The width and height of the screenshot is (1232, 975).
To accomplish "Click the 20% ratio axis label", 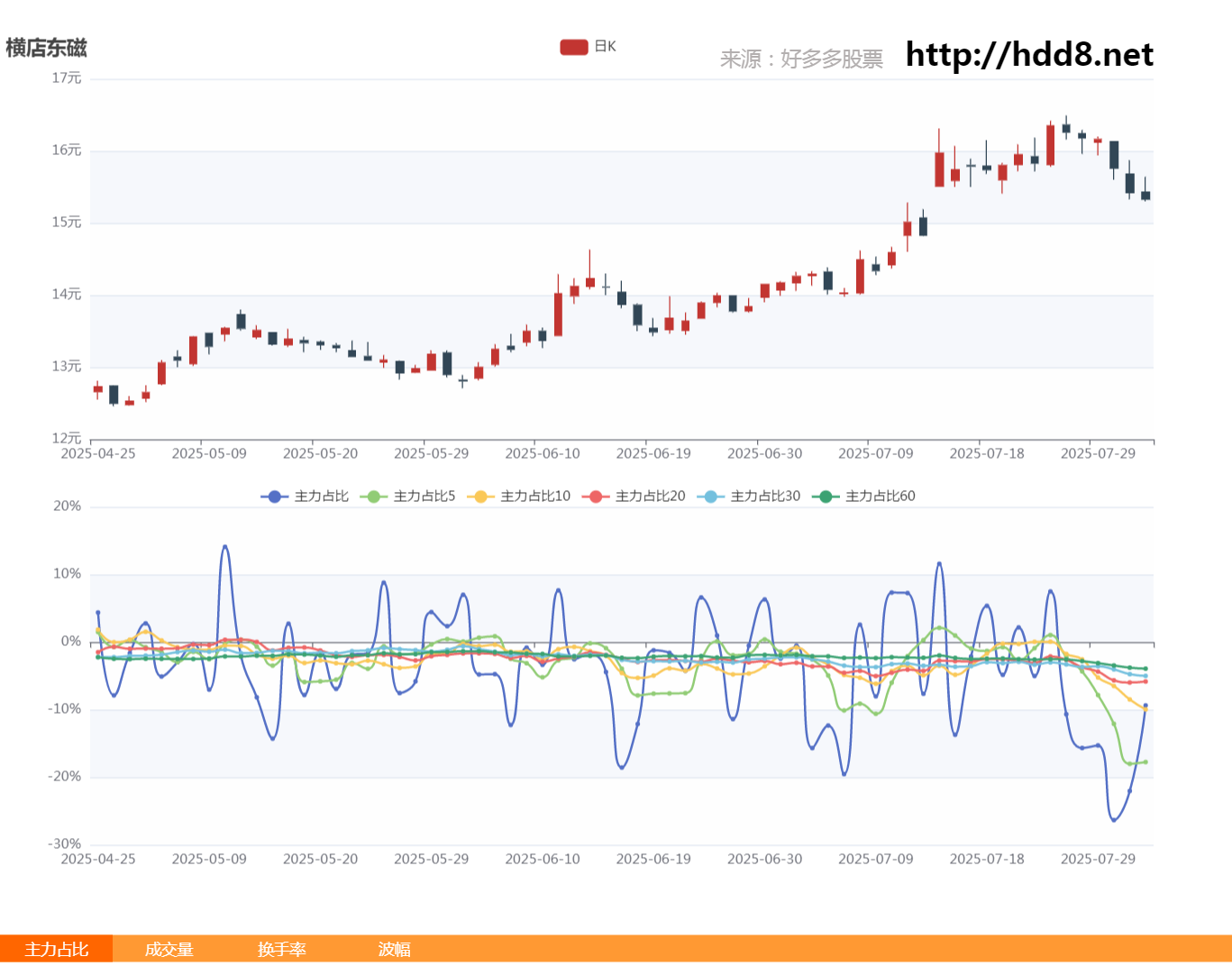I will pos(68,506).
